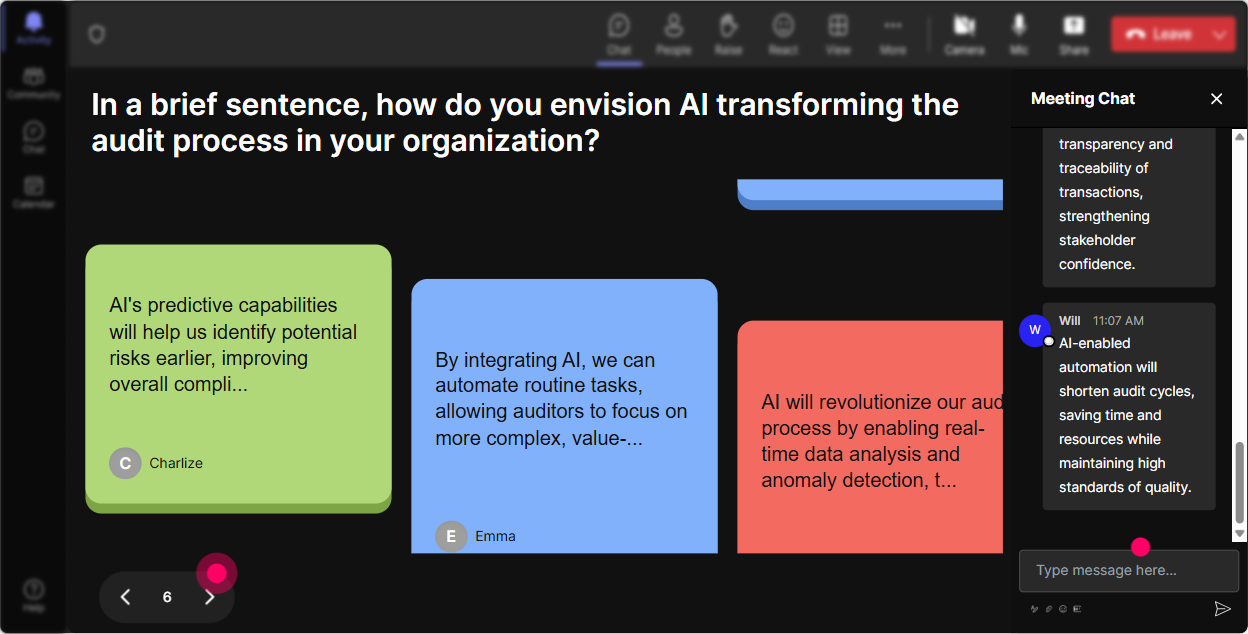The height and width of the screenshot is (634, 1248).
Task: Open Charlize's green response card
Action: (x=238, y=378)
